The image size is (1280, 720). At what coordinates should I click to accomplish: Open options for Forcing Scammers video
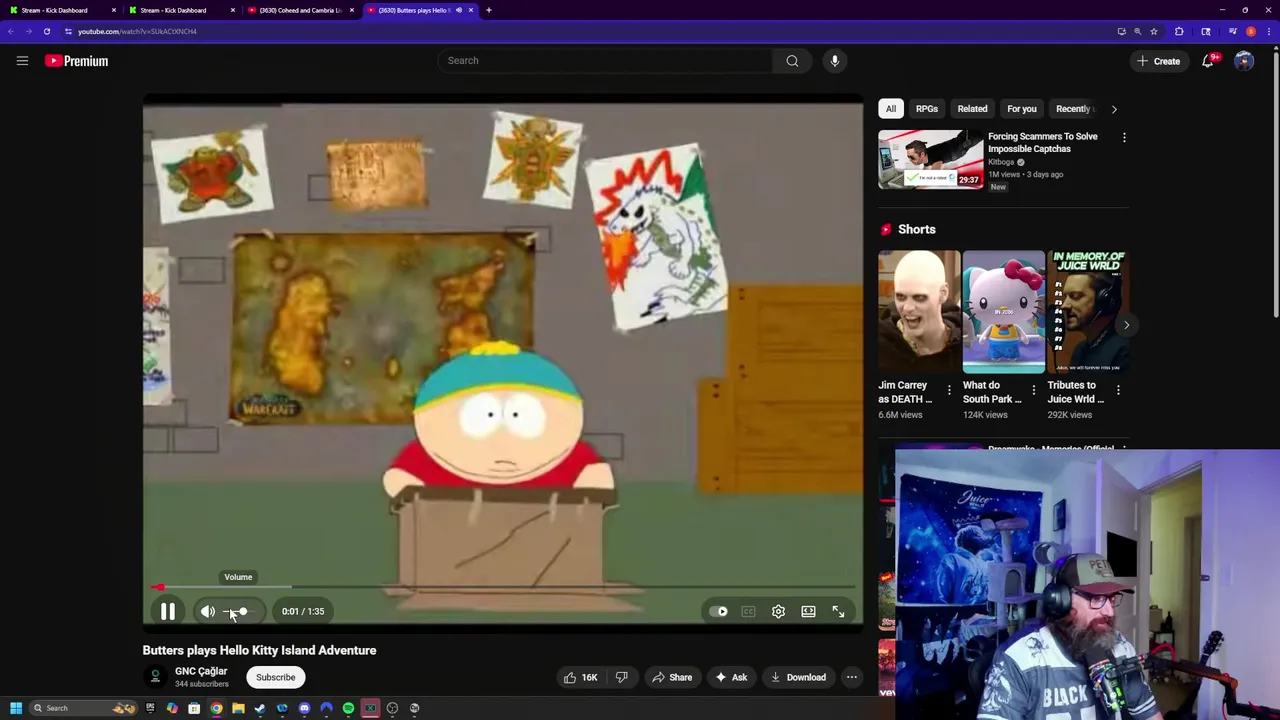tap(1124, 137)
